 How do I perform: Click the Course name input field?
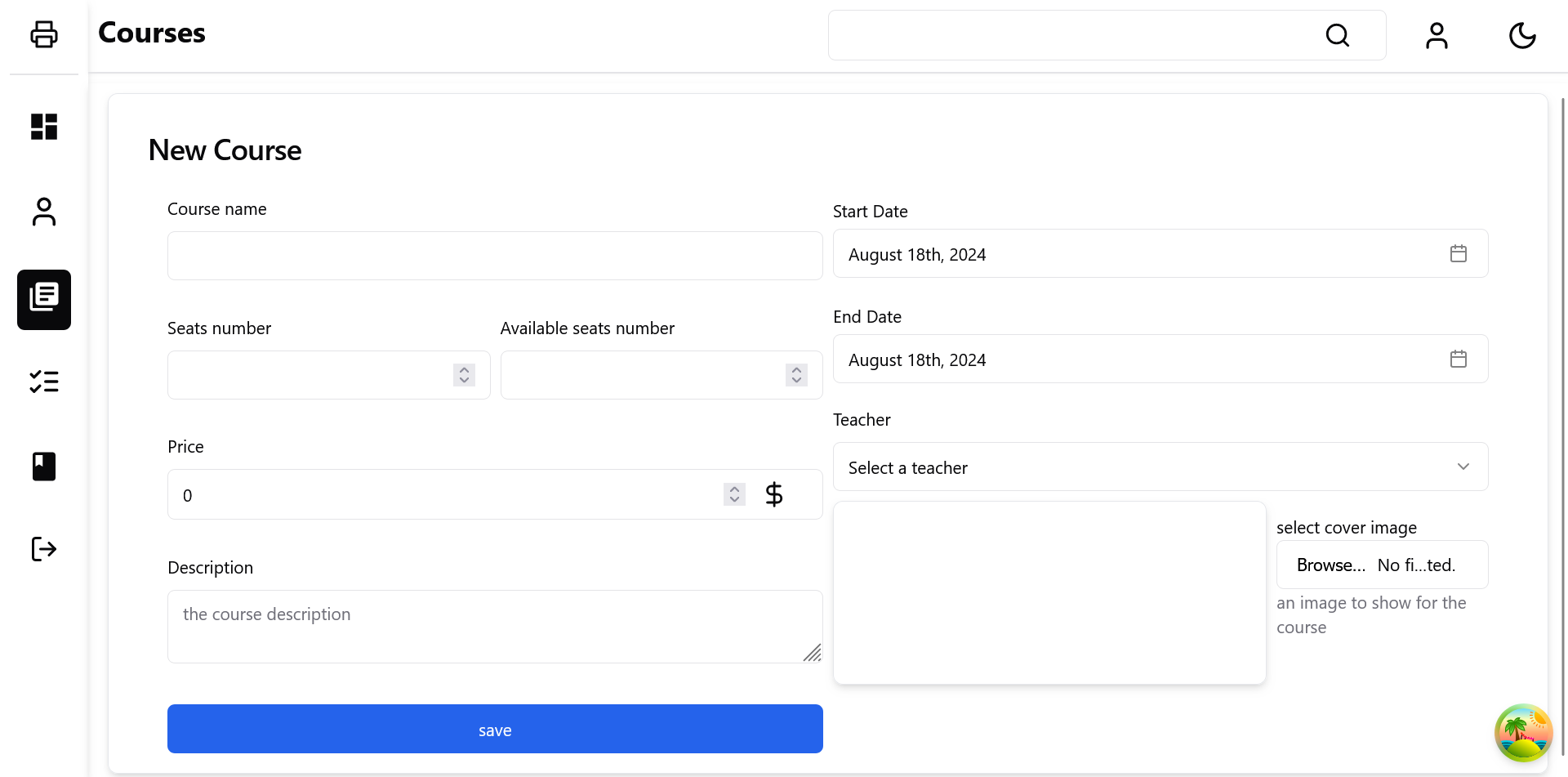pos(495,256)
